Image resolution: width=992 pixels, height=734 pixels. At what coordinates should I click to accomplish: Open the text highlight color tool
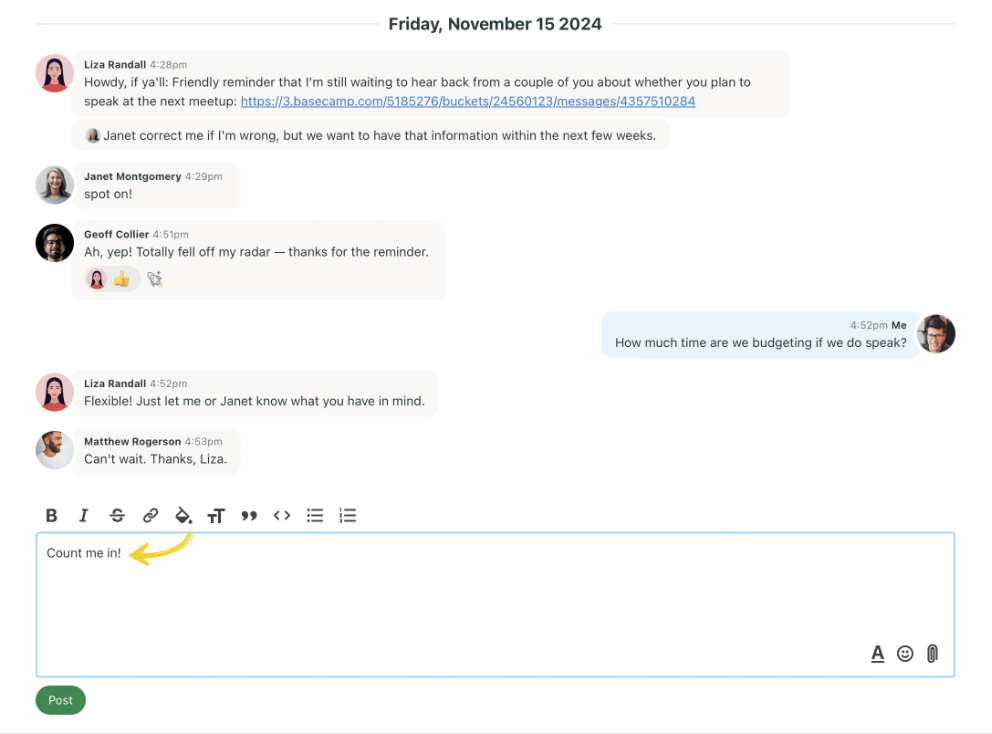coord(183,516)
